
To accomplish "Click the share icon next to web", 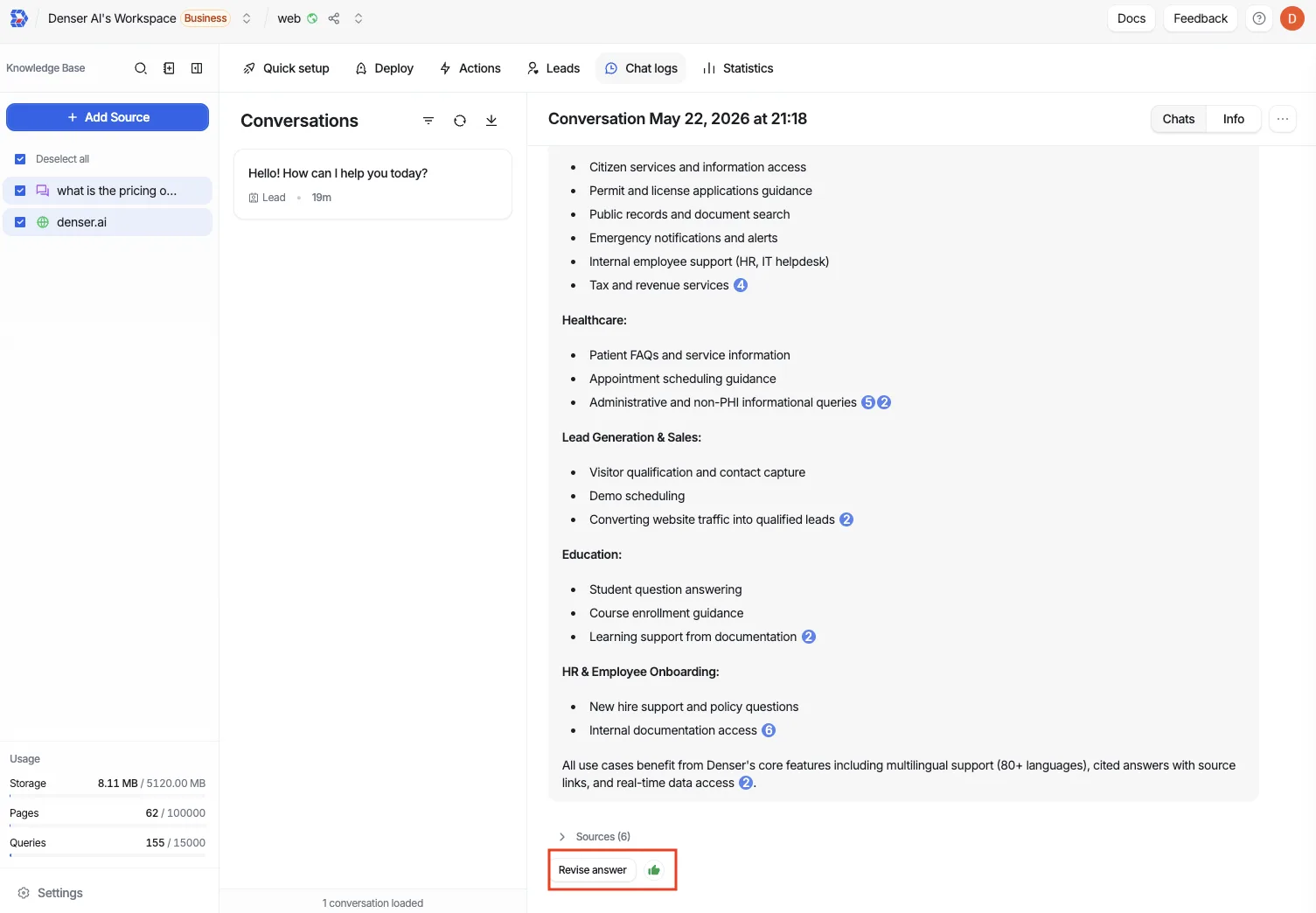I will [x=334, y=18].
